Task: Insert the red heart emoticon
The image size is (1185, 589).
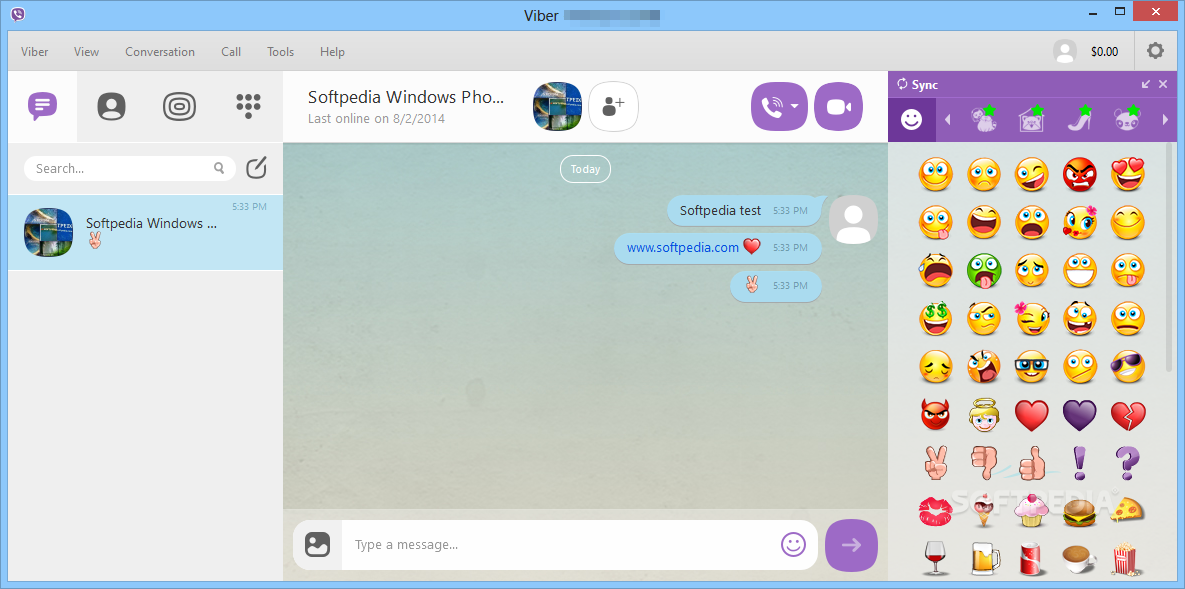Action: pyautogui.click(x=1032, y=415)
